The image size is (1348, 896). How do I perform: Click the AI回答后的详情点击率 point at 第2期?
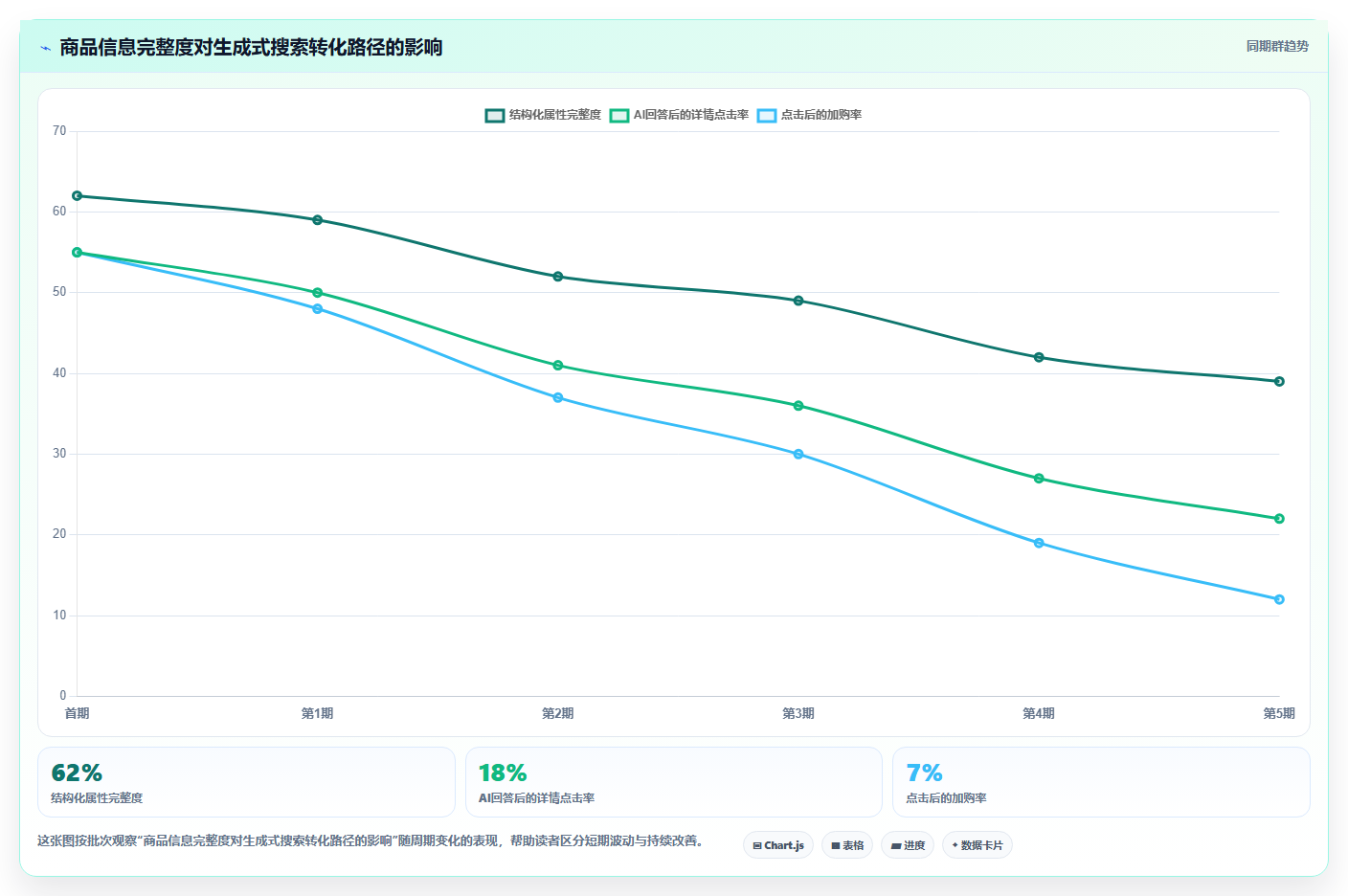click(x=558, y=366)
